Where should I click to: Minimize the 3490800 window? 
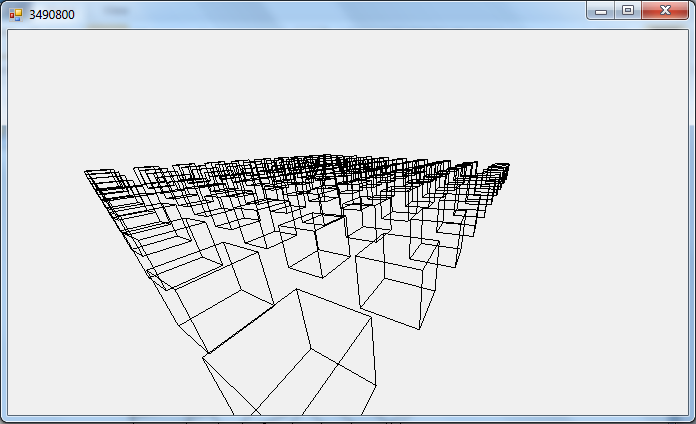[x=601, y=11]
